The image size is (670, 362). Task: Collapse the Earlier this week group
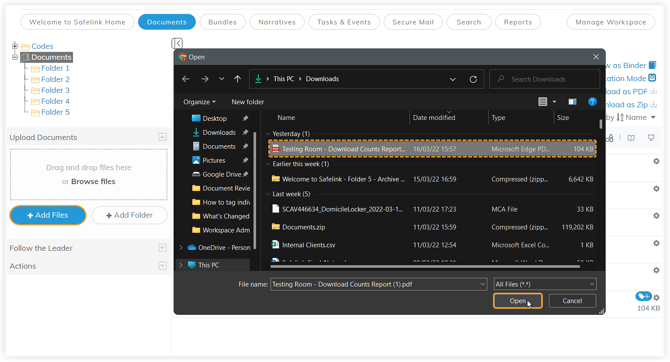pyautogui.click(x=268, y=164)
